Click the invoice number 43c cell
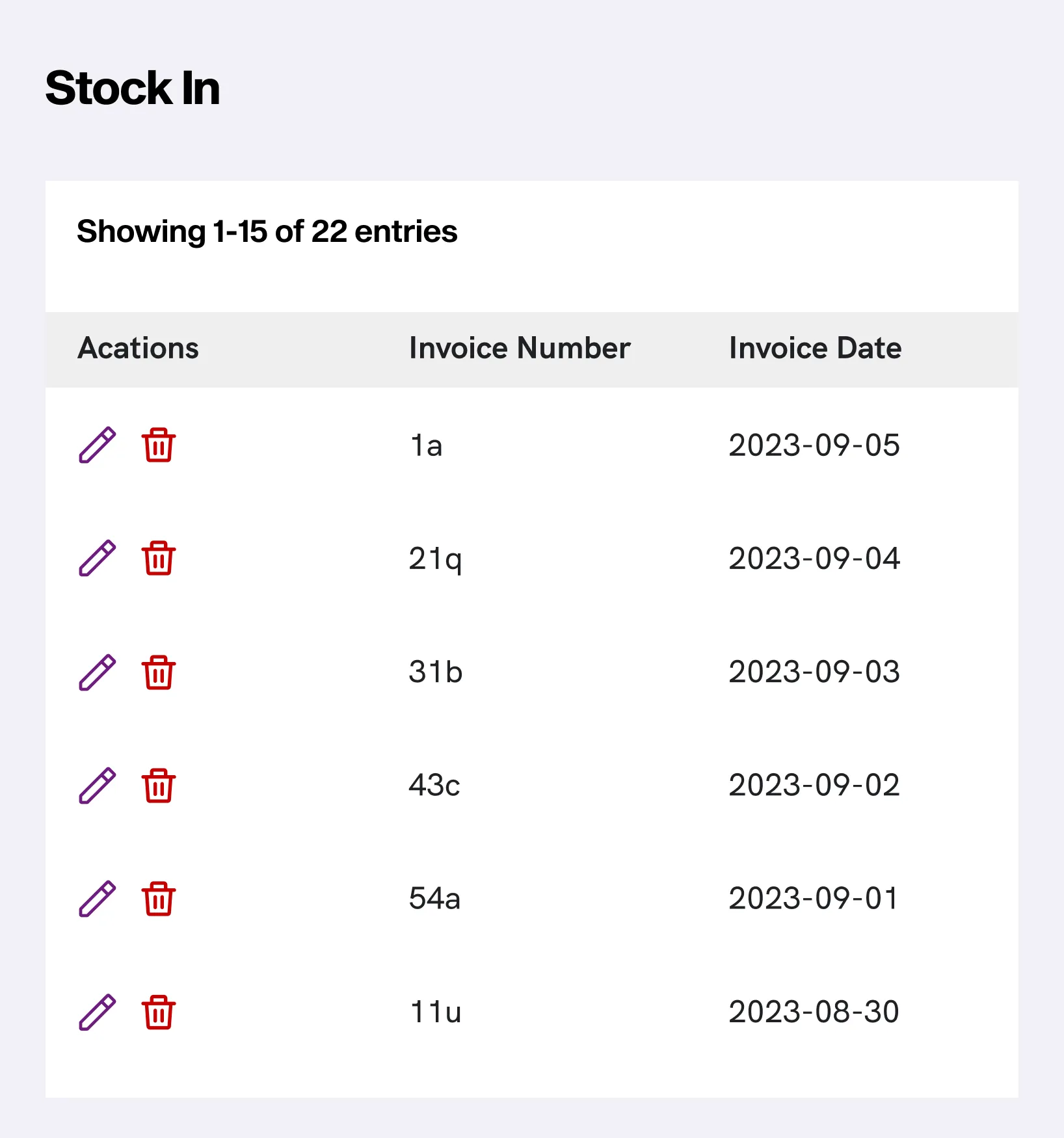This screenshot has height=1138, width=1064. [434, 786]
